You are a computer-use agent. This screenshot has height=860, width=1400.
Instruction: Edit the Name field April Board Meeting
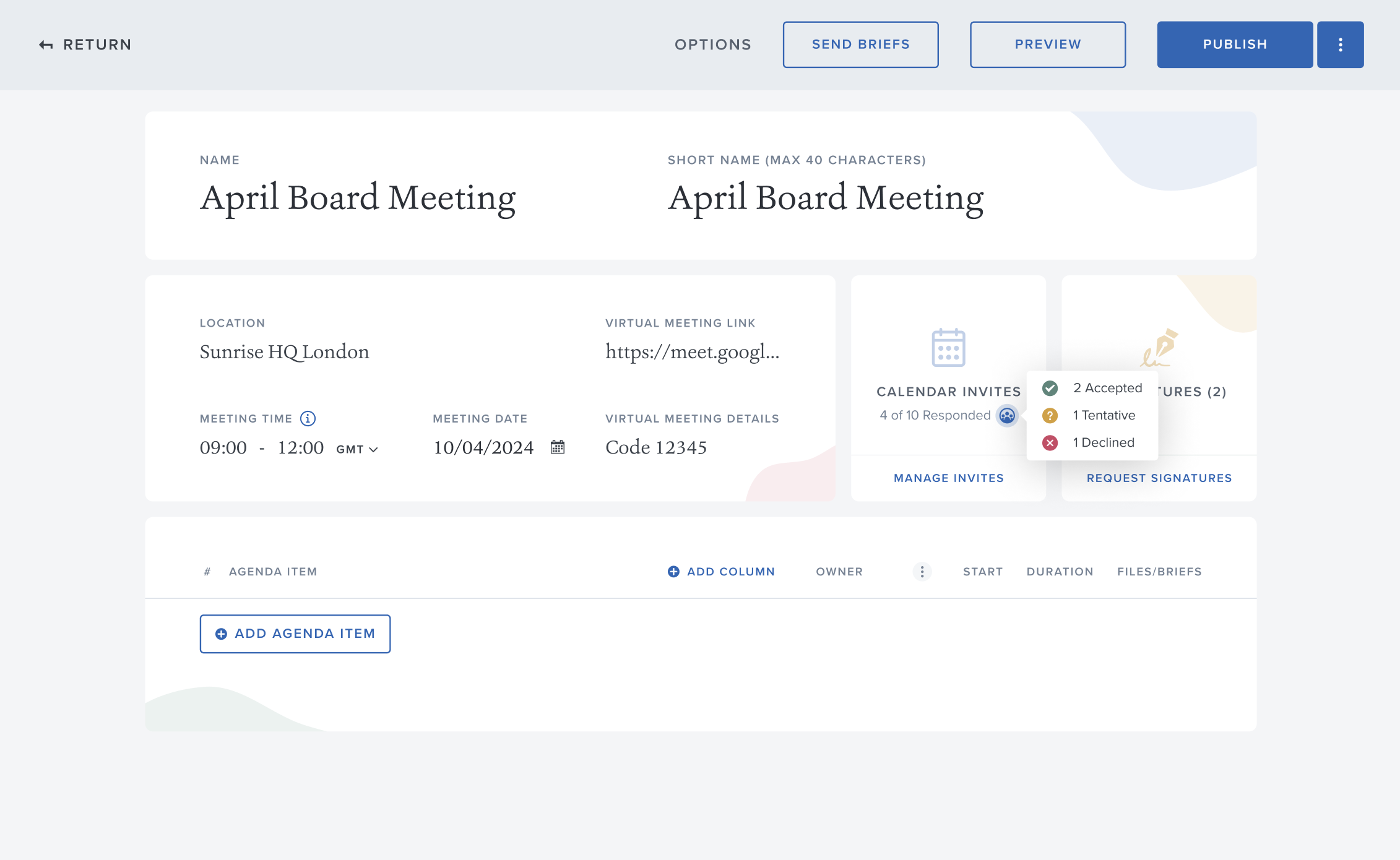click(358, 199)
